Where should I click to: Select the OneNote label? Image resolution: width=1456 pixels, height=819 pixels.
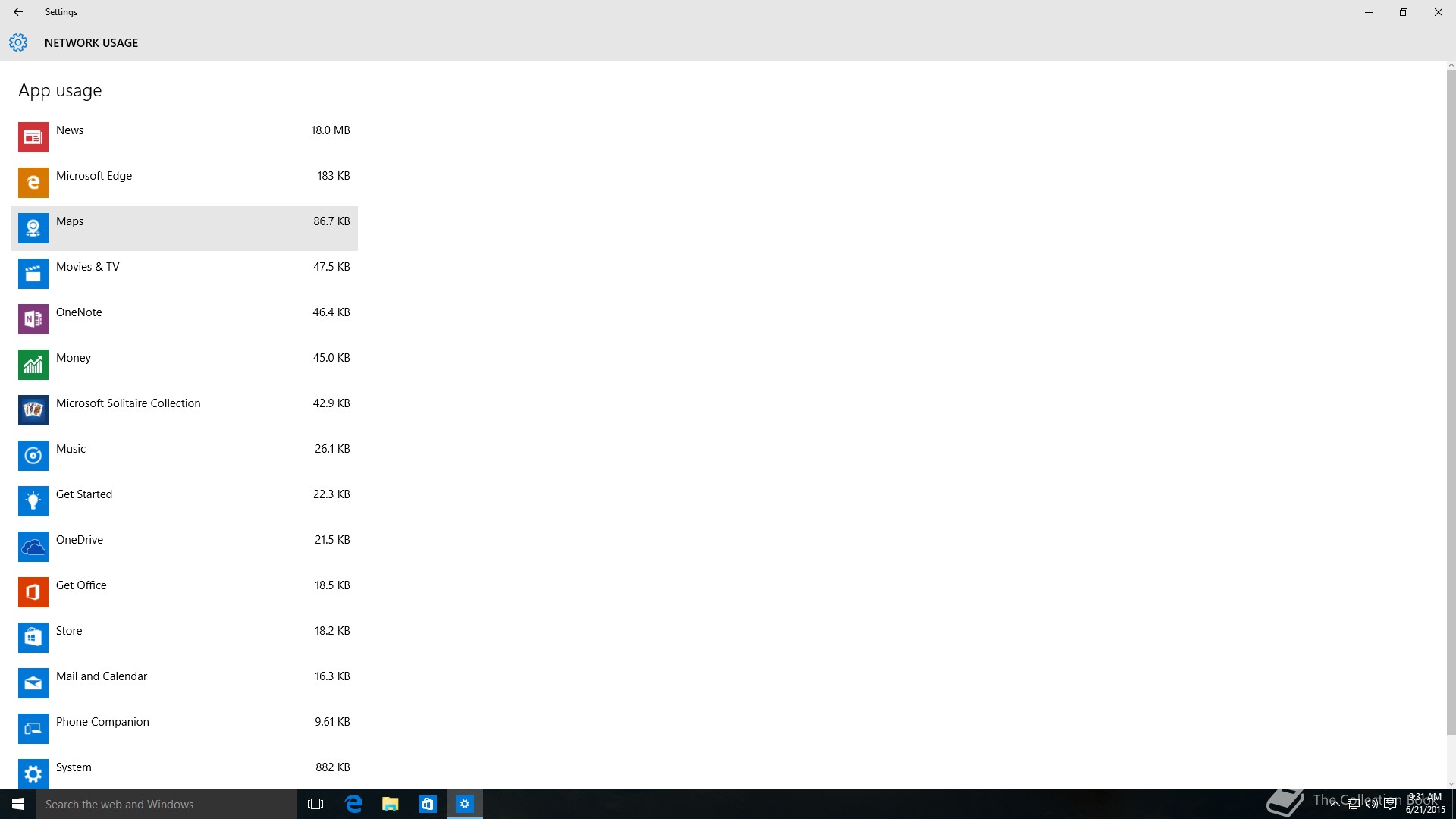[x=79, y=312]
